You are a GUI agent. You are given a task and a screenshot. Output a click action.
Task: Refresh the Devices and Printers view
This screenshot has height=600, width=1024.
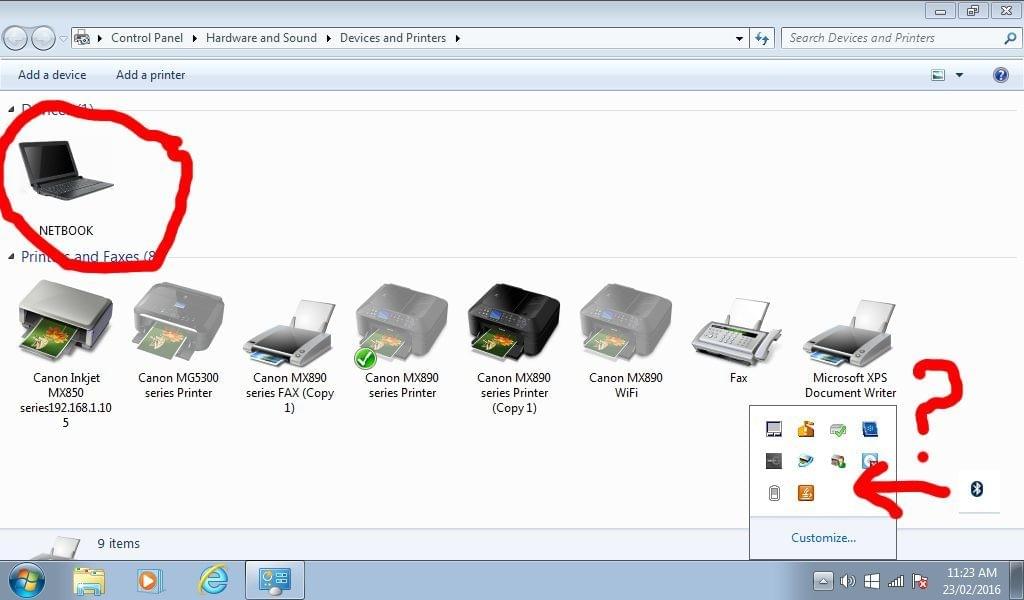coord(761,39)
